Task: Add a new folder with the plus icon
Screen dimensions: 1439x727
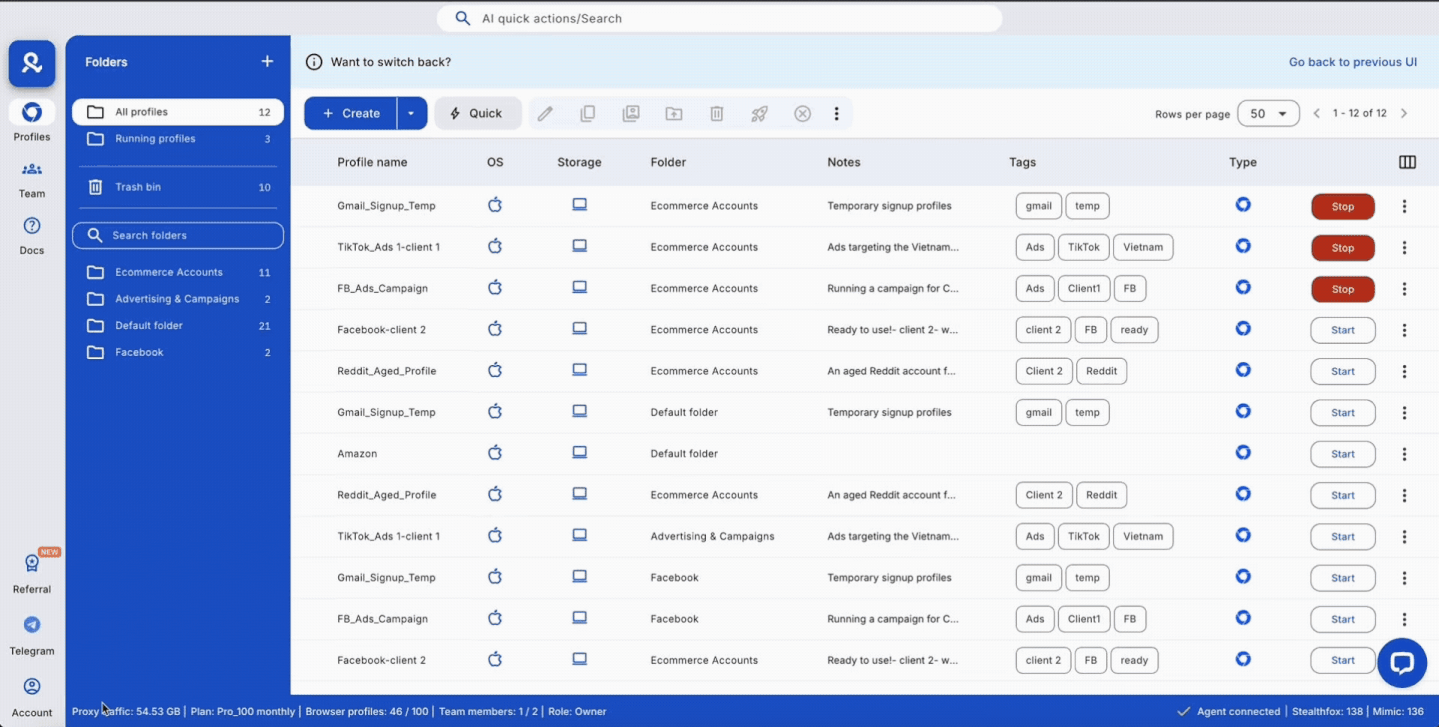Action: tap(267, 62)
